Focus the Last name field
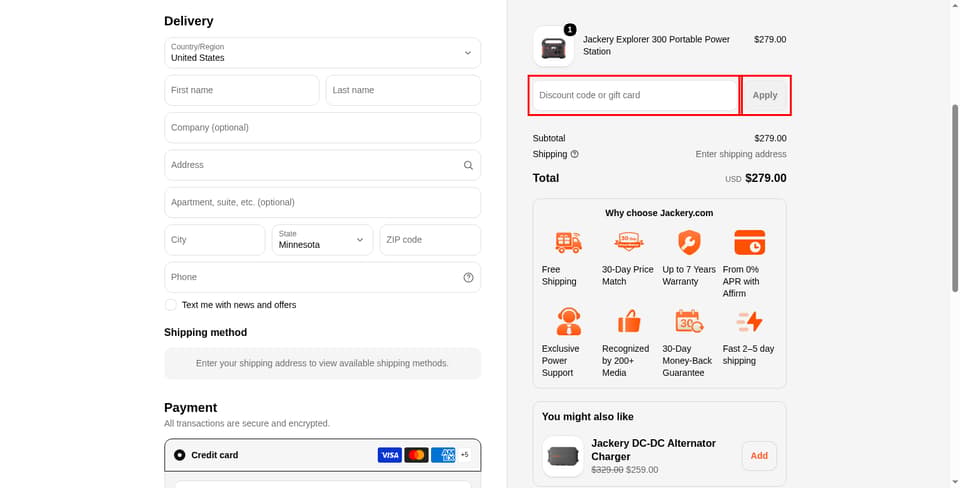 403,91
